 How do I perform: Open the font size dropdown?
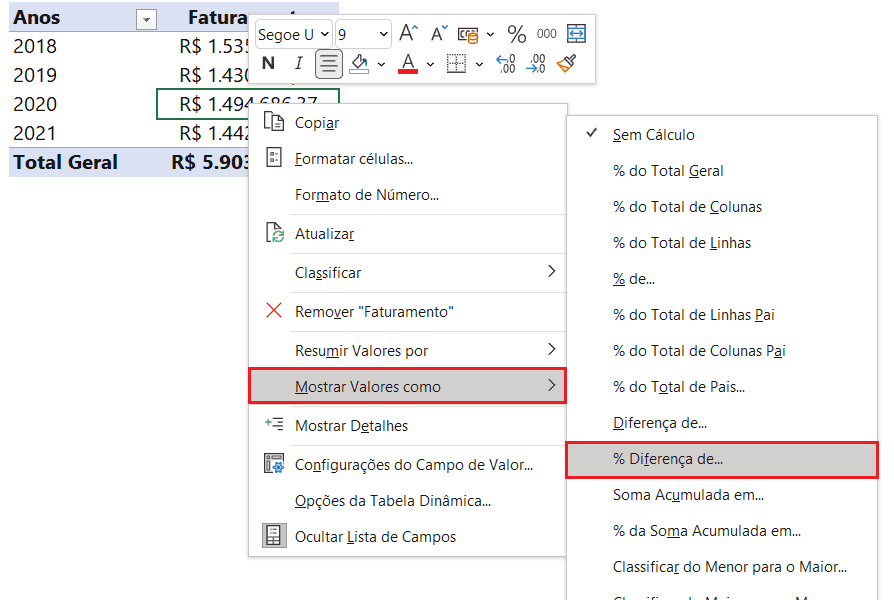point(363,34)
